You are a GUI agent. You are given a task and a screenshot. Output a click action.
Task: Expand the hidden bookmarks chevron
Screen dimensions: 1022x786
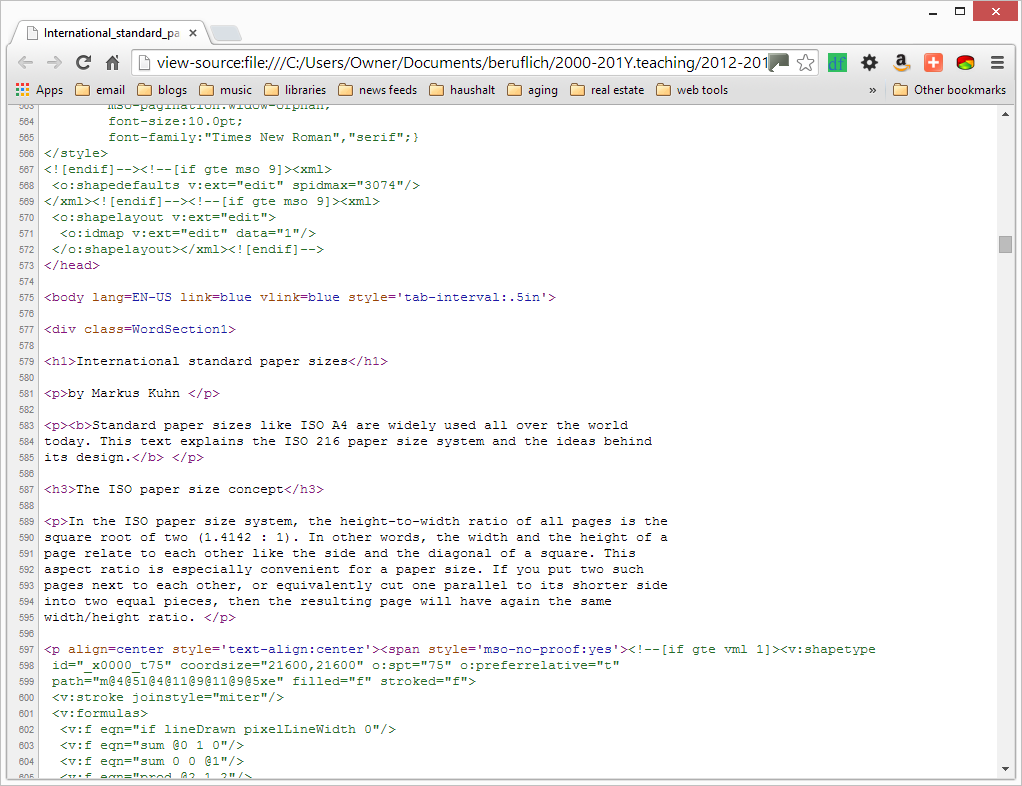click(872, 90)
